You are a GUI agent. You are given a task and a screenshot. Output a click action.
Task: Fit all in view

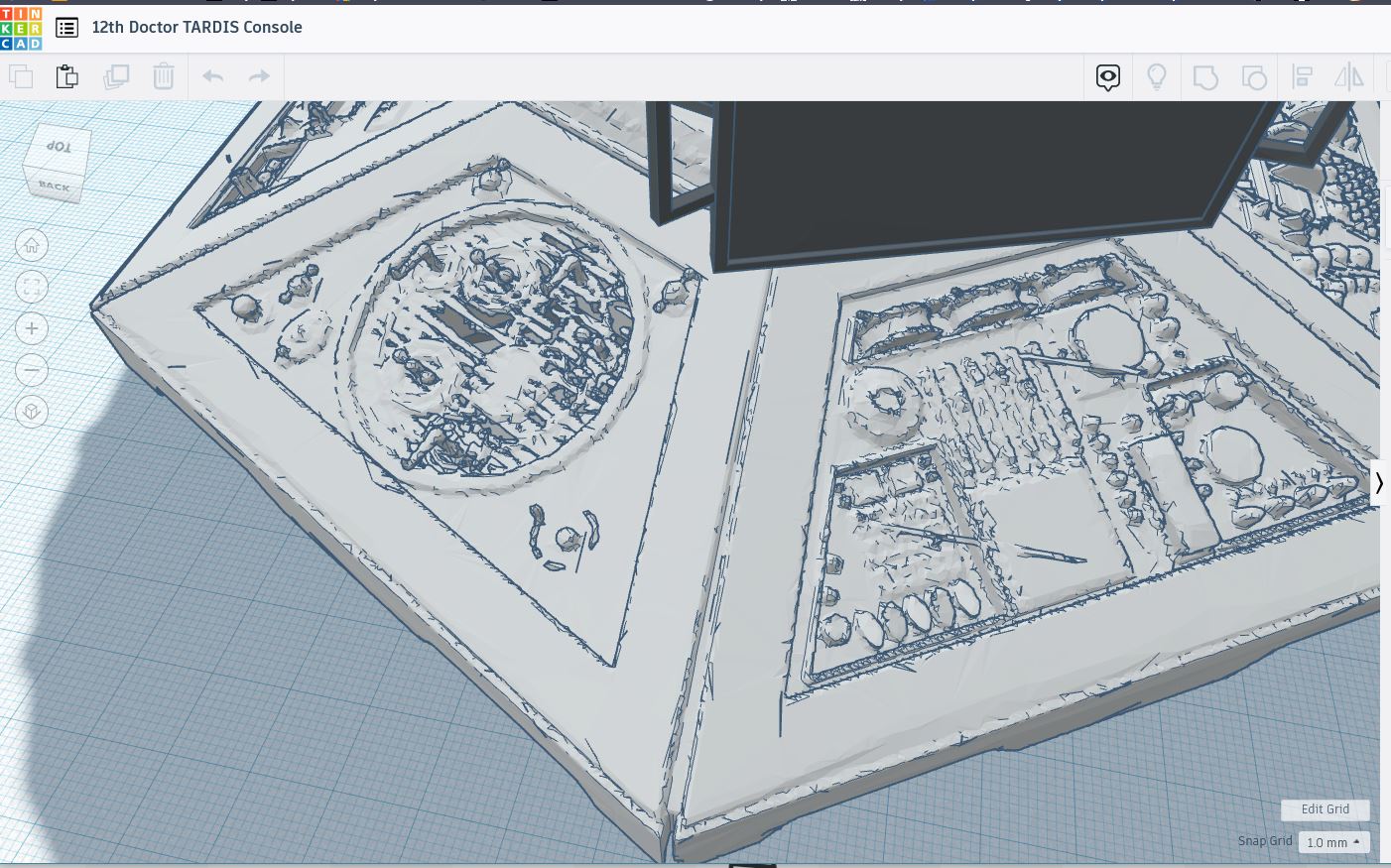coord(32,288)
